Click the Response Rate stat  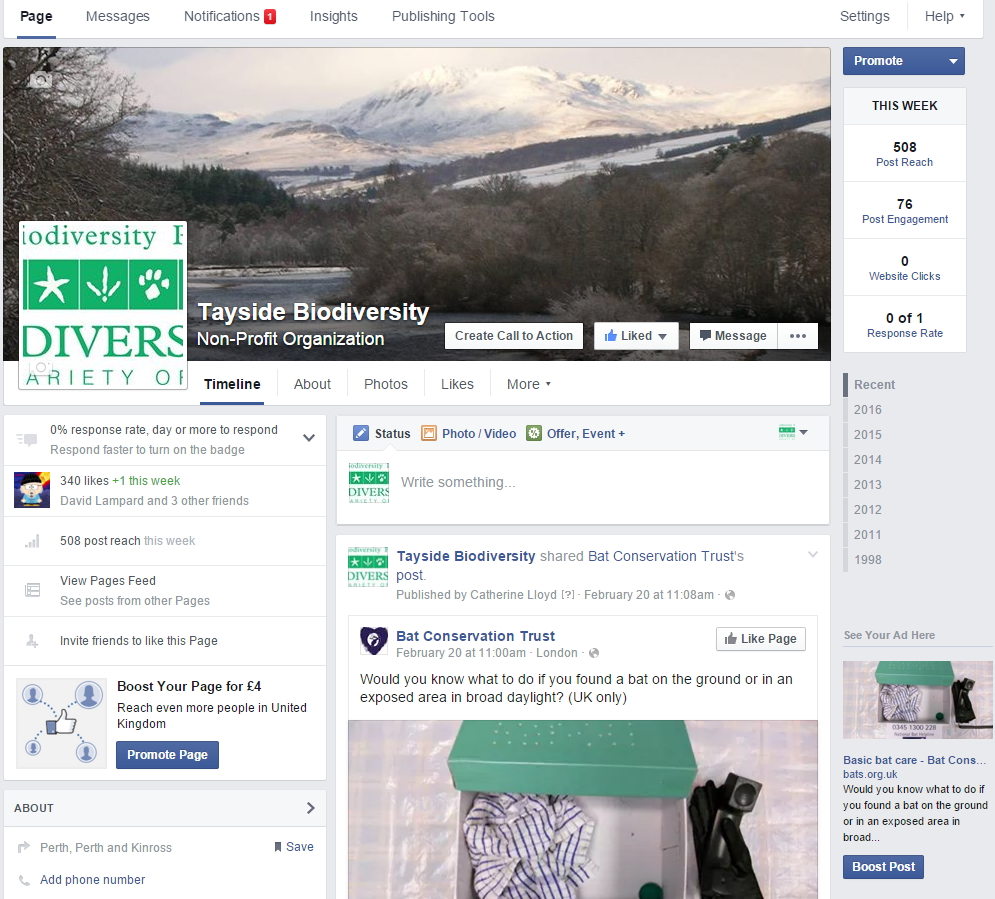point(905,325)
